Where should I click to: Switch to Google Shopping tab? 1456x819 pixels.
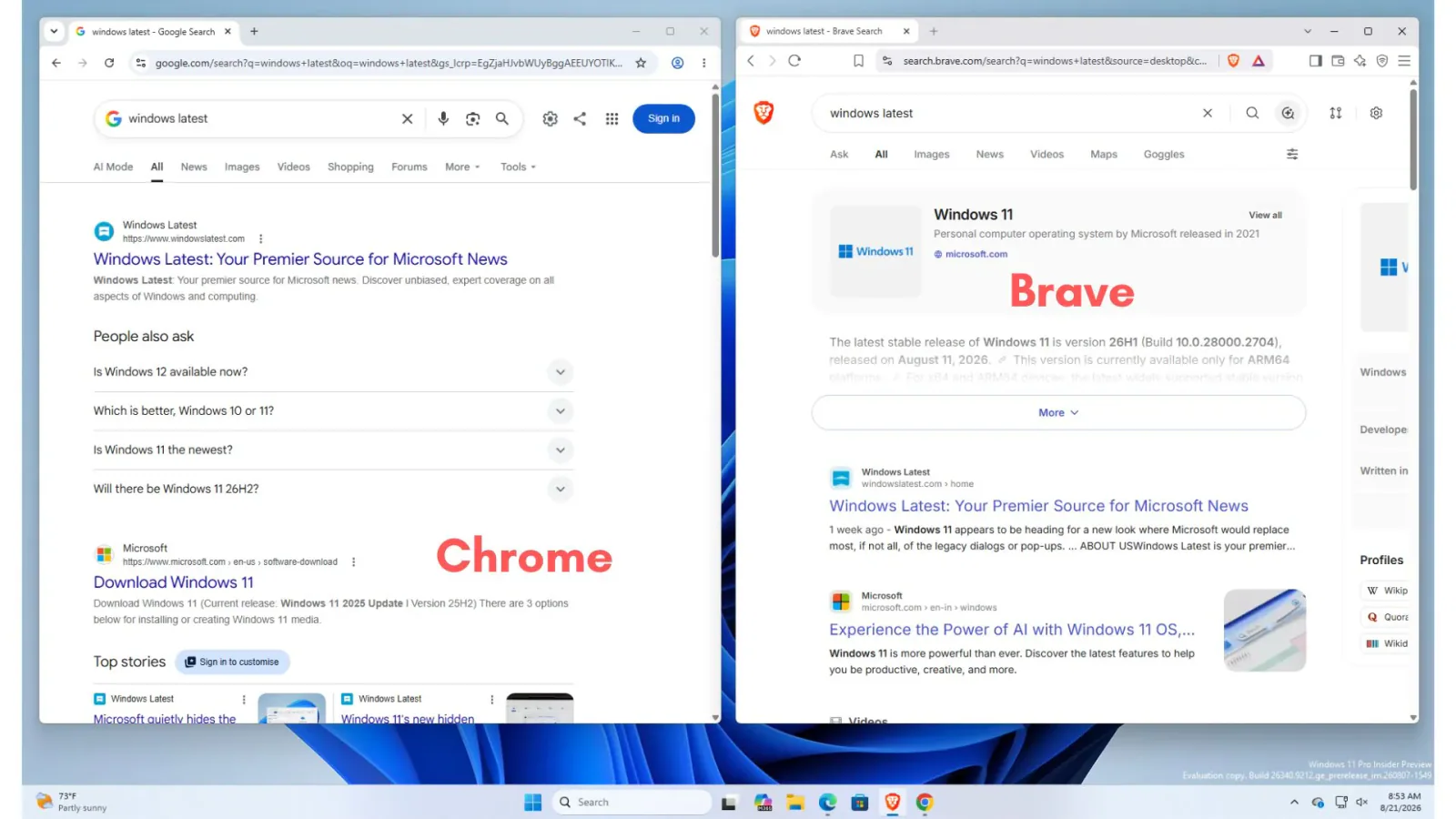click(350, 167)
